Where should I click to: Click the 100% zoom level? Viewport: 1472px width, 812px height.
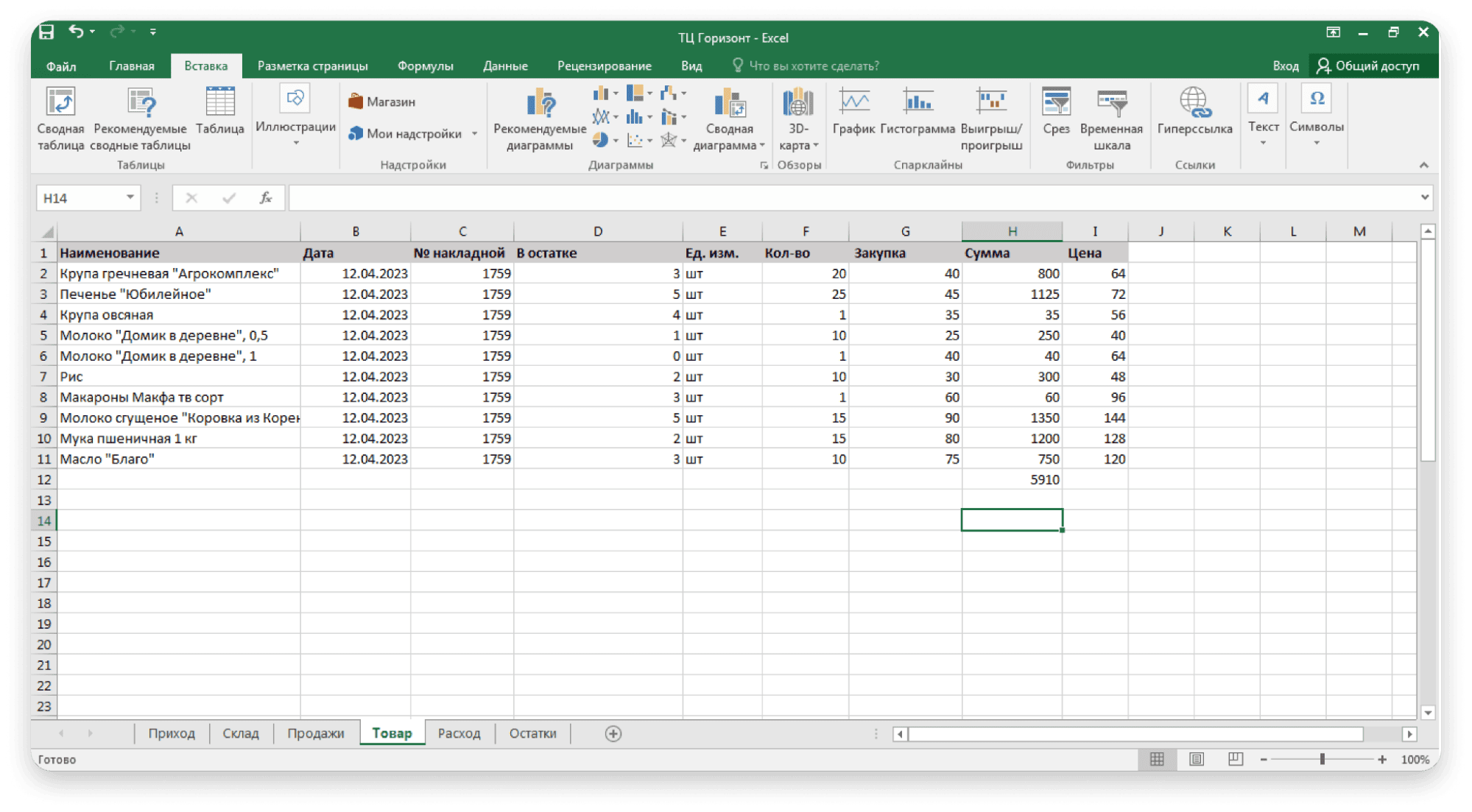click(1415, 759)
